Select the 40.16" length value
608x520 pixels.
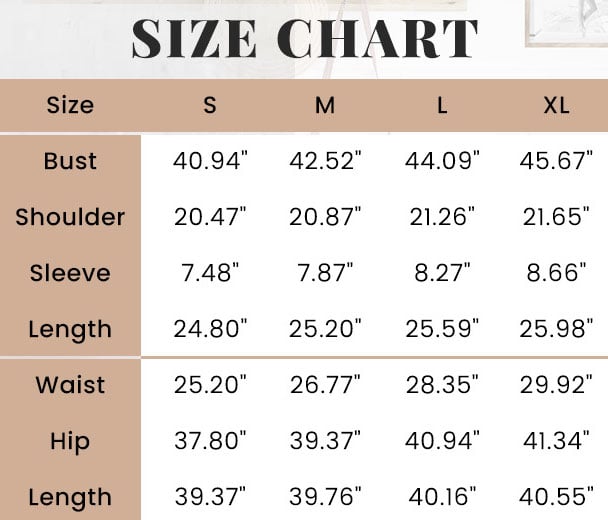click(x=442, y=497)
